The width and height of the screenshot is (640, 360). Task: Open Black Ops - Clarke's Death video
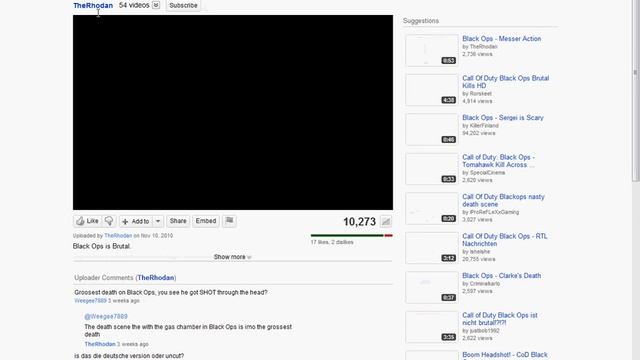pyautogui.click(x=502, y=276)
